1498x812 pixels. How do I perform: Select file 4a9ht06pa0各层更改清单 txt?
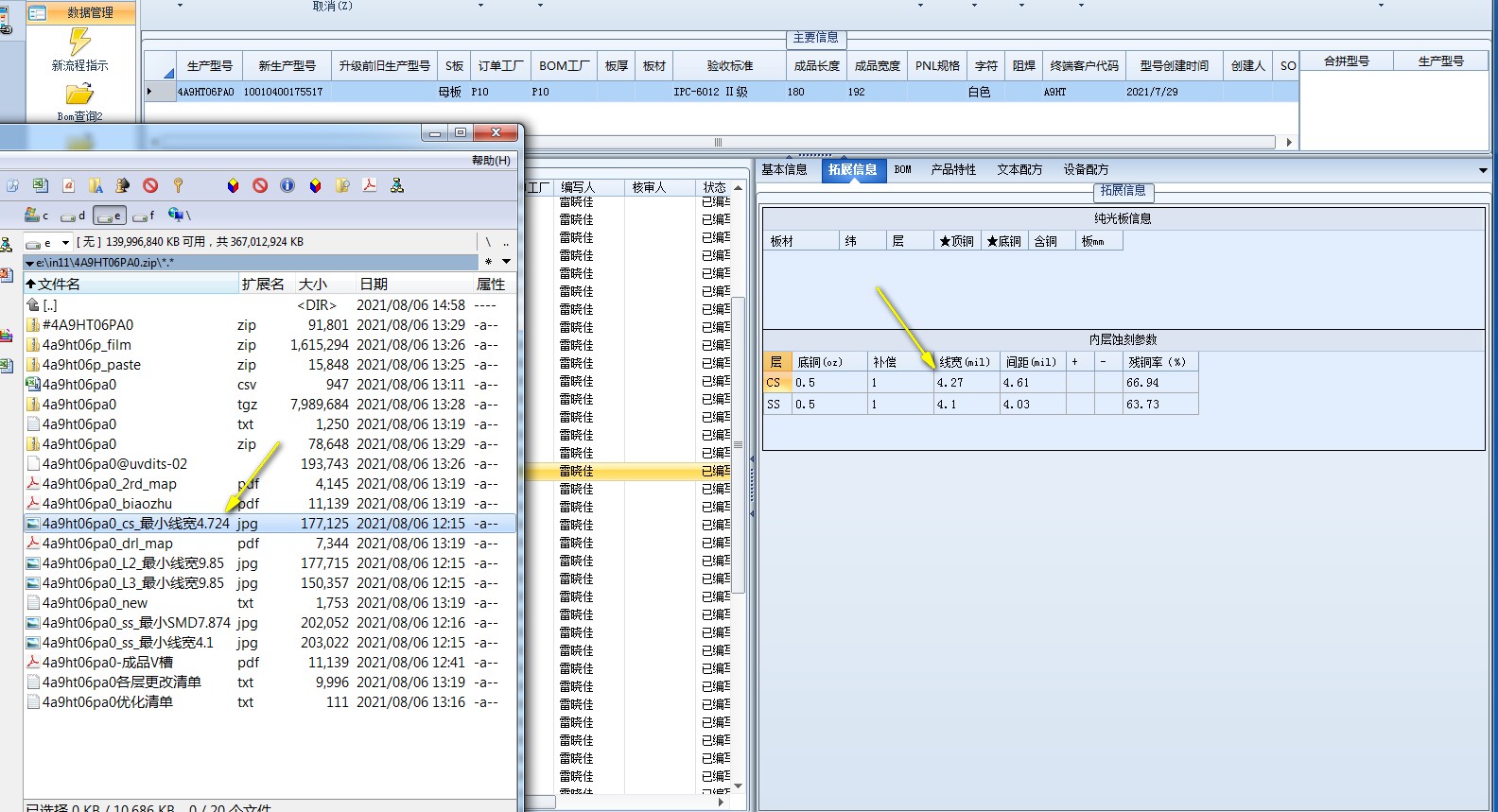[x=270, y=682]
